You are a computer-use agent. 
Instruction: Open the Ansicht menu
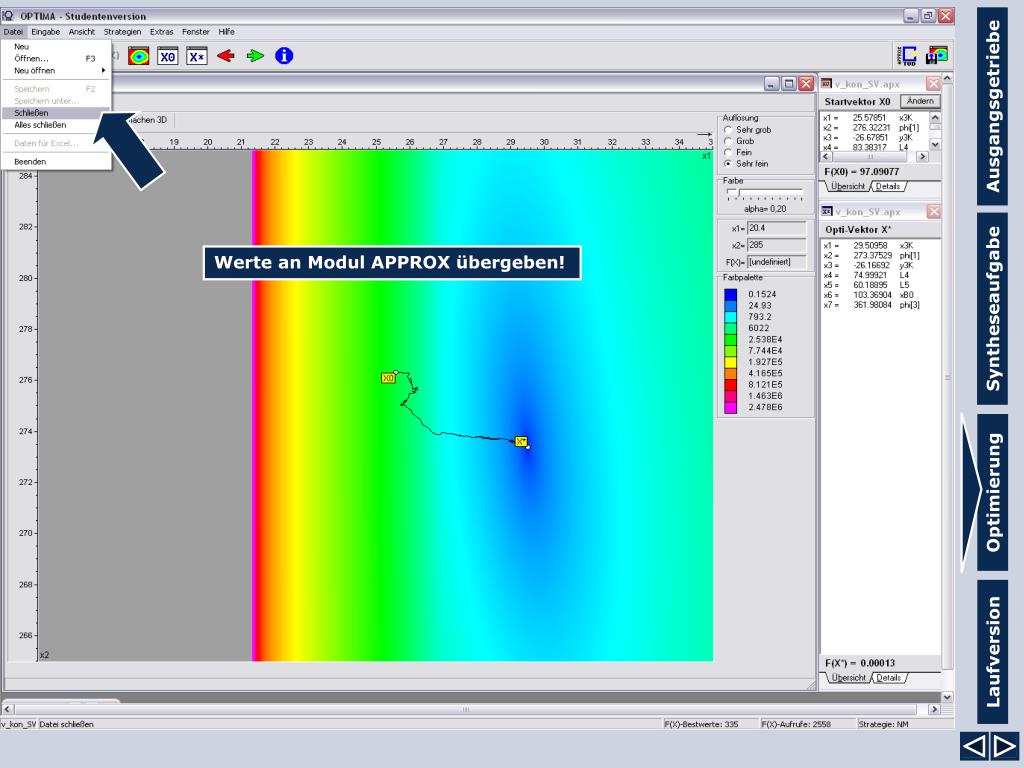[x=82, y=31]
